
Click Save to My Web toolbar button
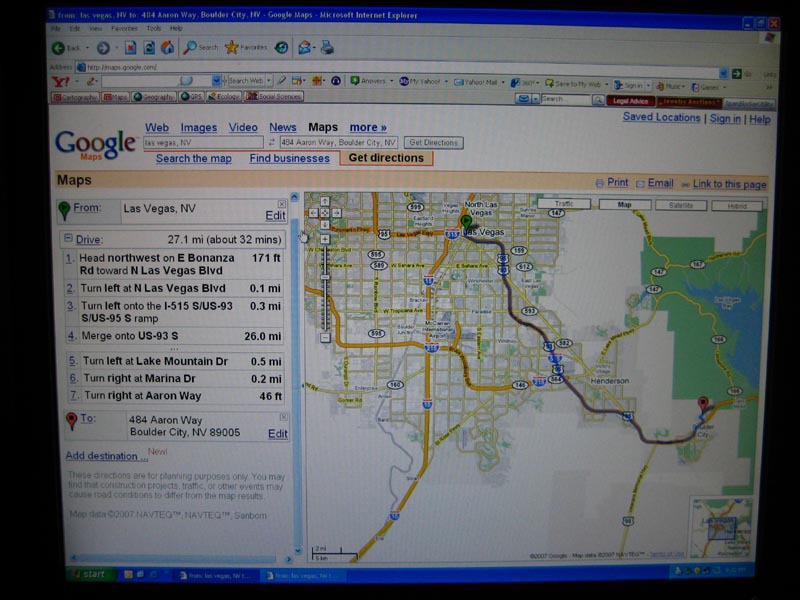[x=573, y=84]
